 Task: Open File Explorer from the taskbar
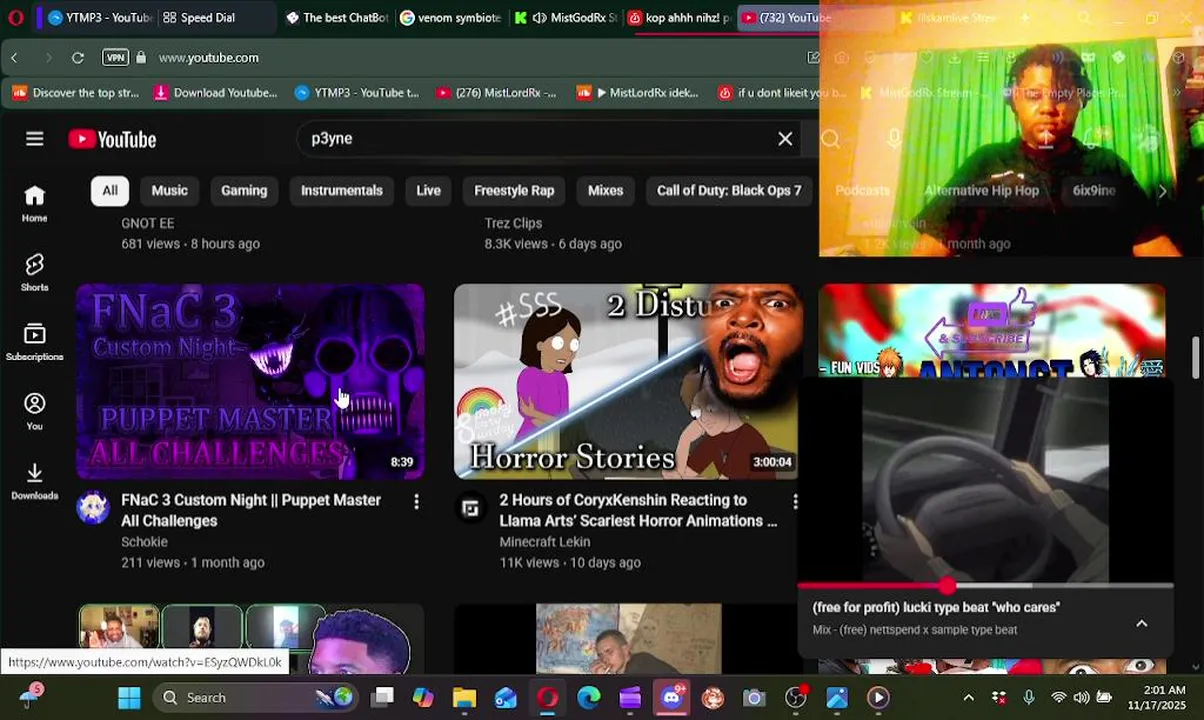pos(464,697)
